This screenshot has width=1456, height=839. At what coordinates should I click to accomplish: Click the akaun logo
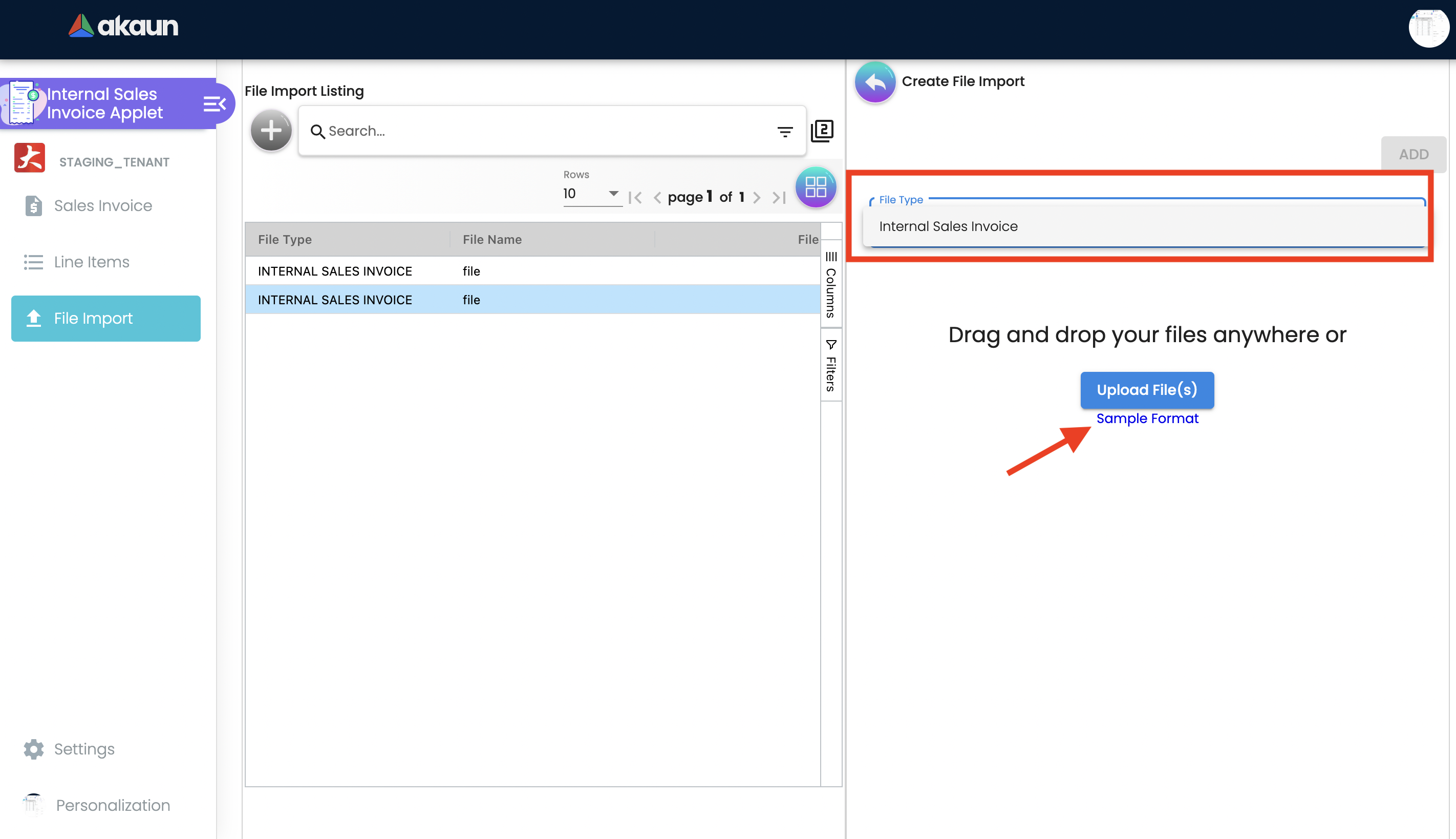[123, 27]
